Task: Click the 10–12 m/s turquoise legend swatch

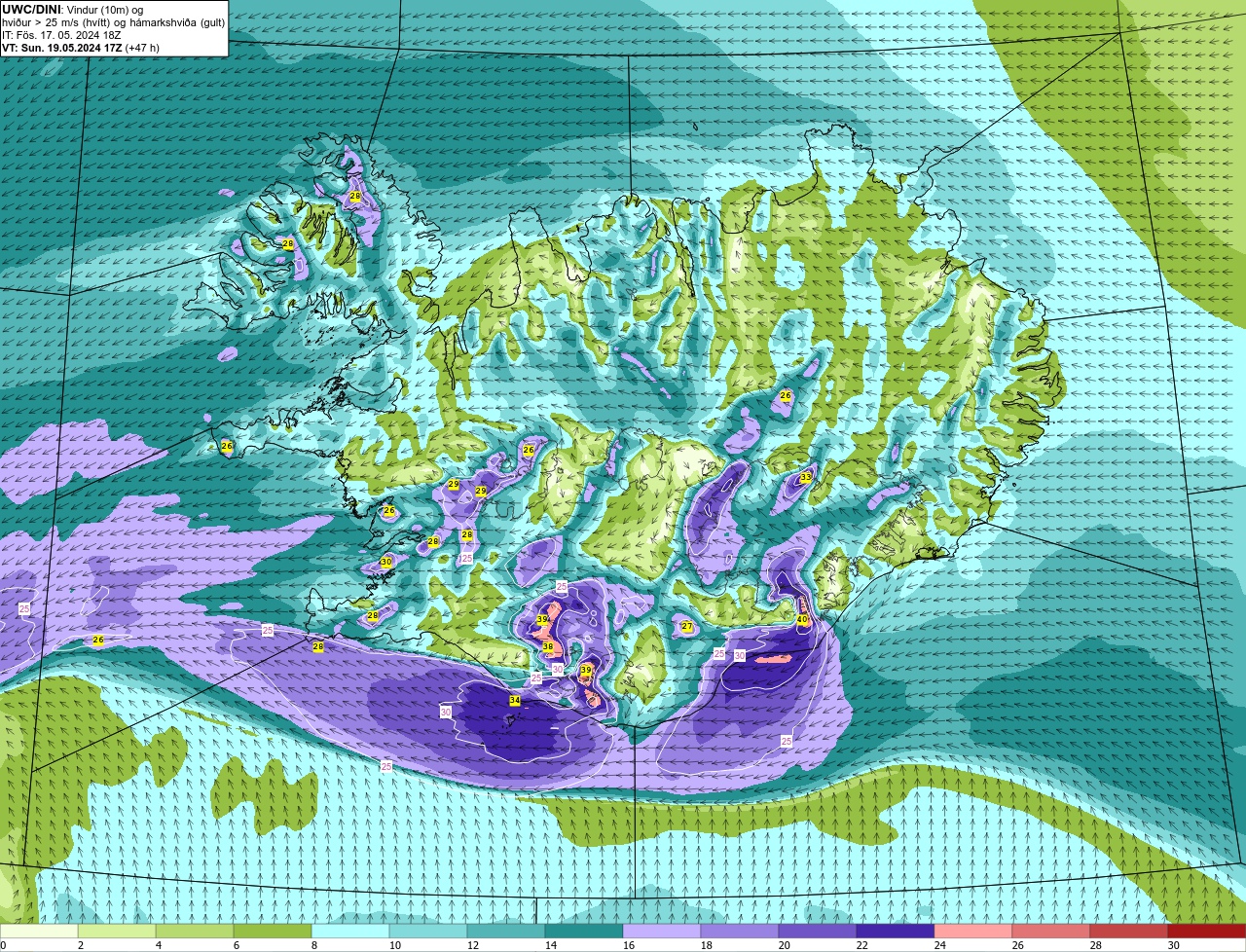Action: pos(428,932)
